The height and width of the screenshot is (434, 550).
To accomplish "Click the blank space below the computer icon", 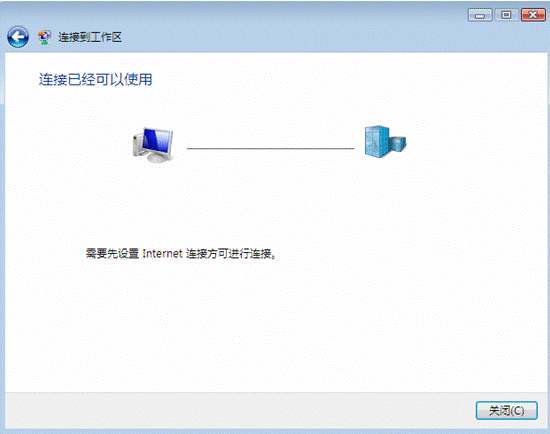I will click(154, 196).
